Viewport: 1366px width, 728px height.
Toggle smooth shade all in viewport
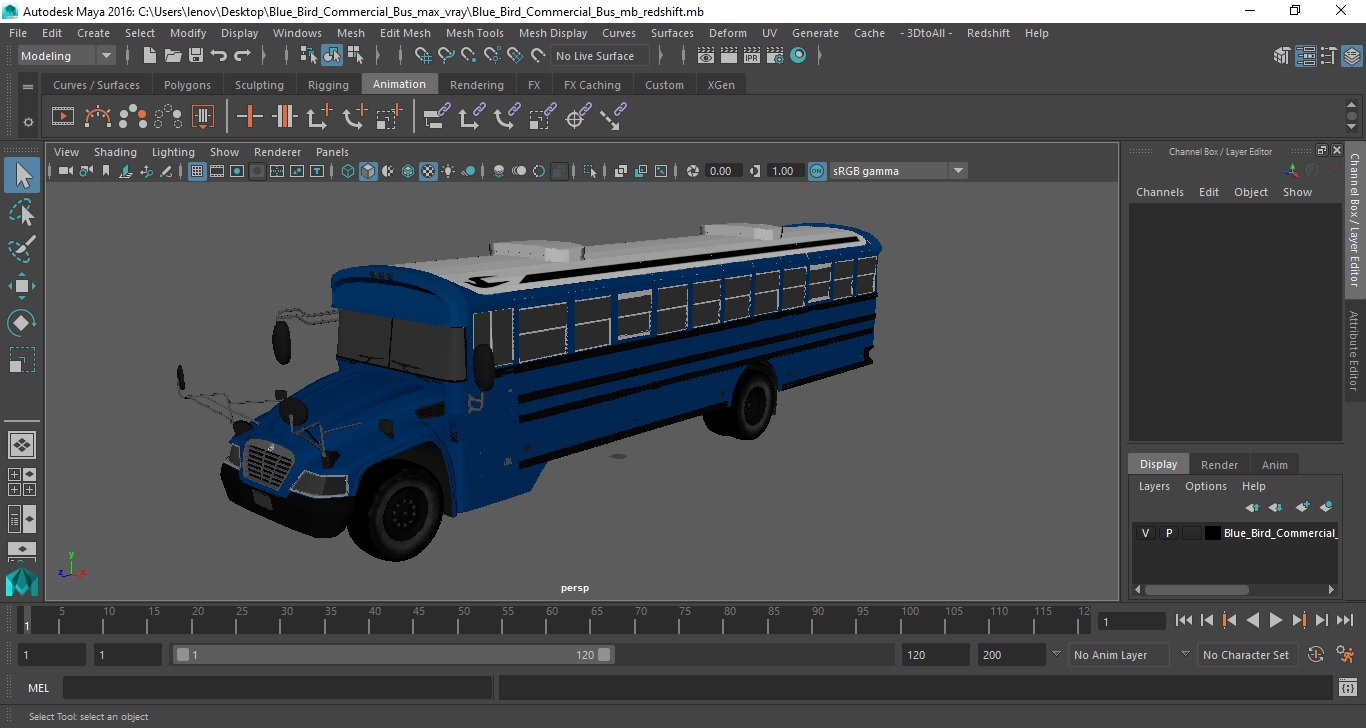(x=368, y=171)
